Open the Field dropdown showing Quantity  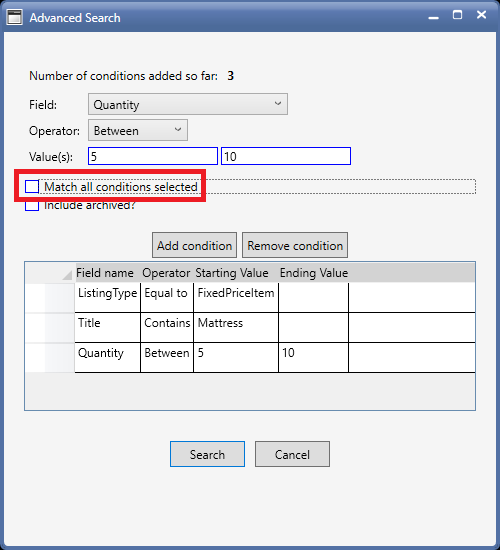coord(188,104)
